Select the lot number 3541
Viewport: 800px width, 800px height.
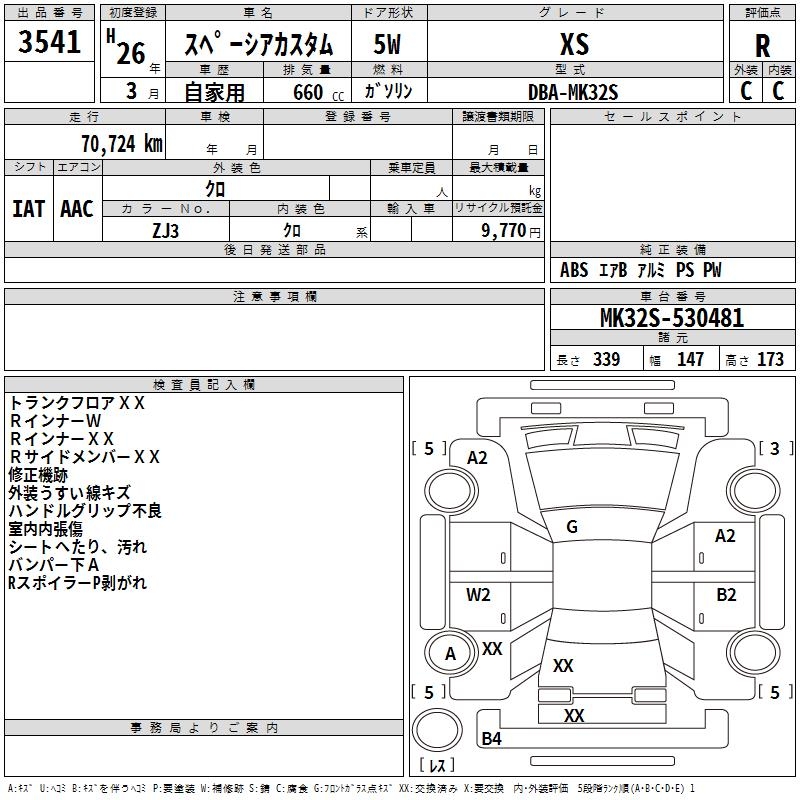pos(50,44)
